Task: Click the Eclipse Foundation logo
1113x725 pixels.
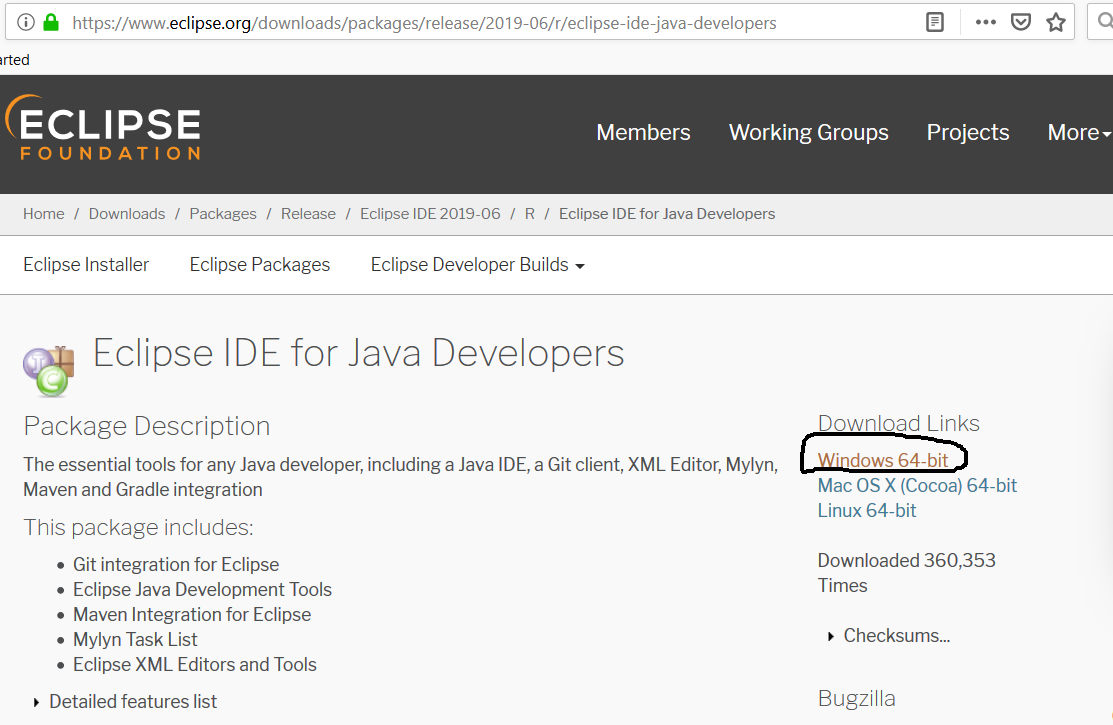Action: click(x=104, y=129)
